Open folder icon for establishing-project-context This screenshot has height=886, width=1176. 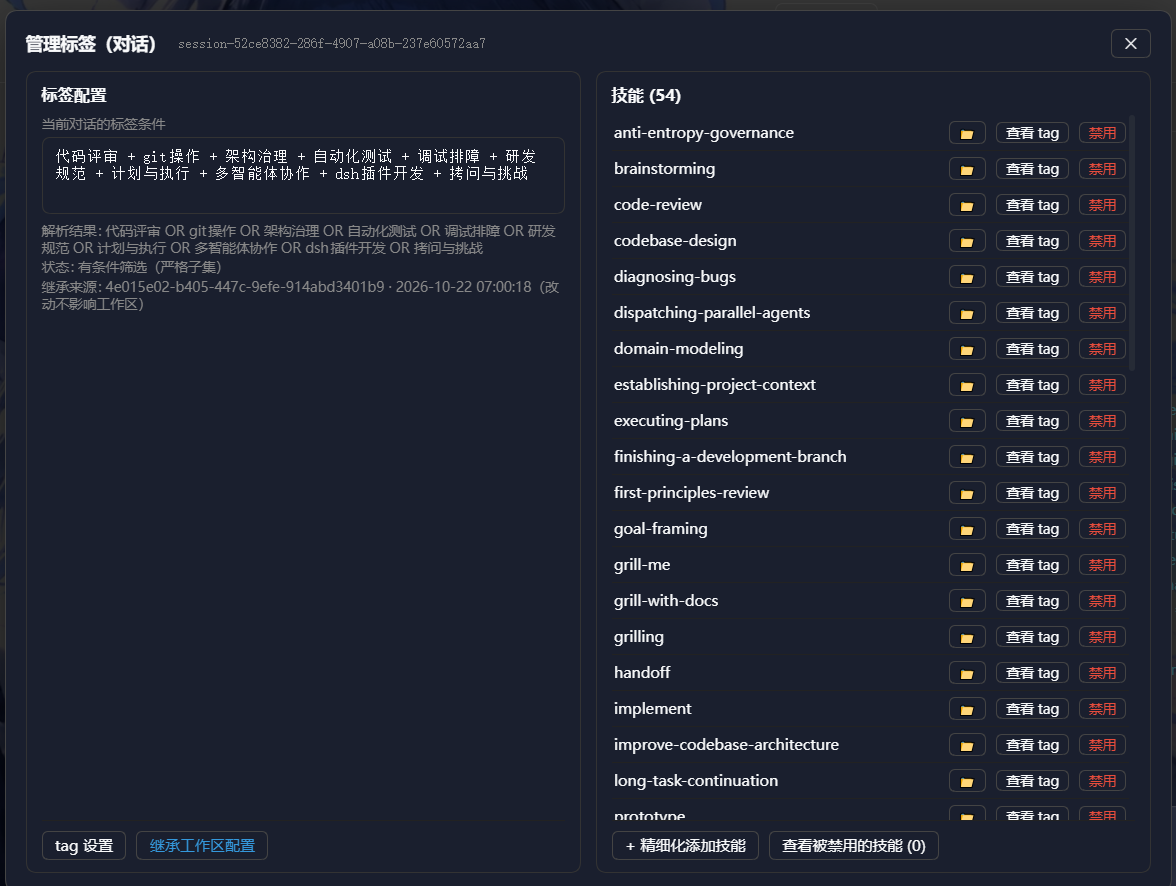click(x=967, y=386)
